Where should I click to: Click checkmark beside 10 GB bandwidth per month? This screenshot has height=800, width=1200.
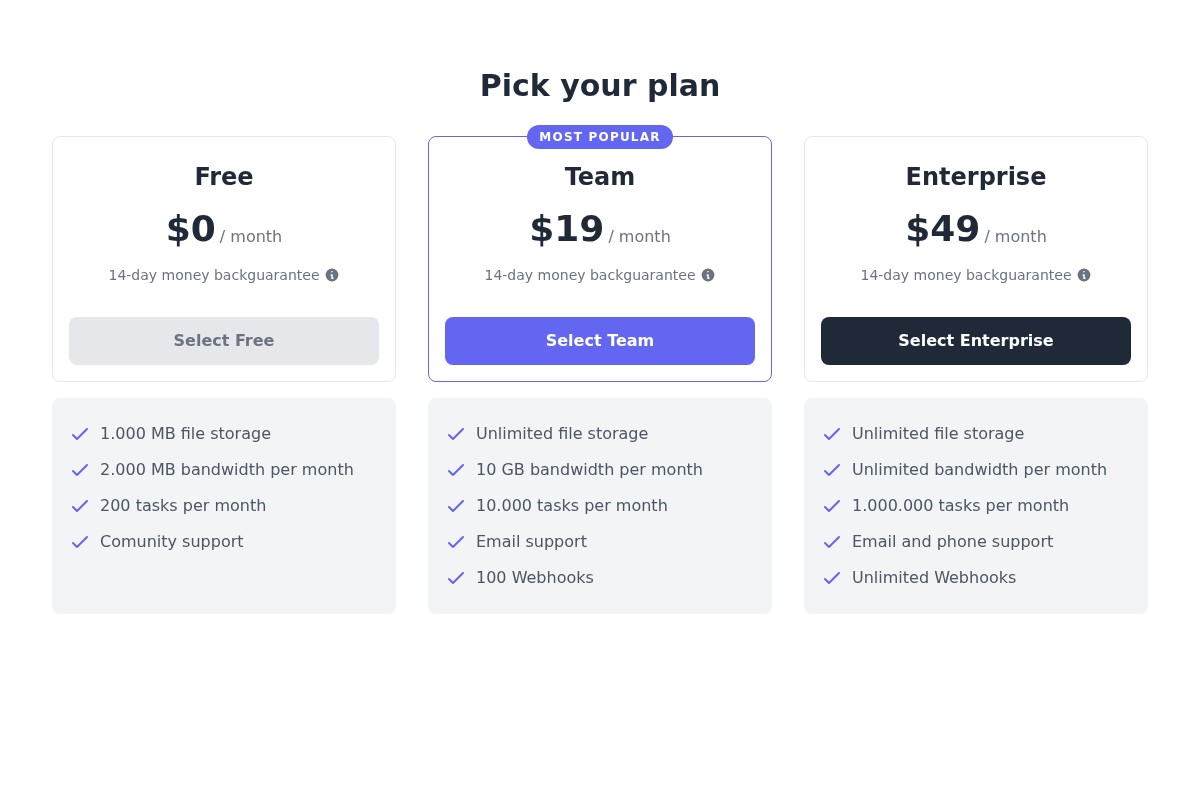[x=456, y=470]
